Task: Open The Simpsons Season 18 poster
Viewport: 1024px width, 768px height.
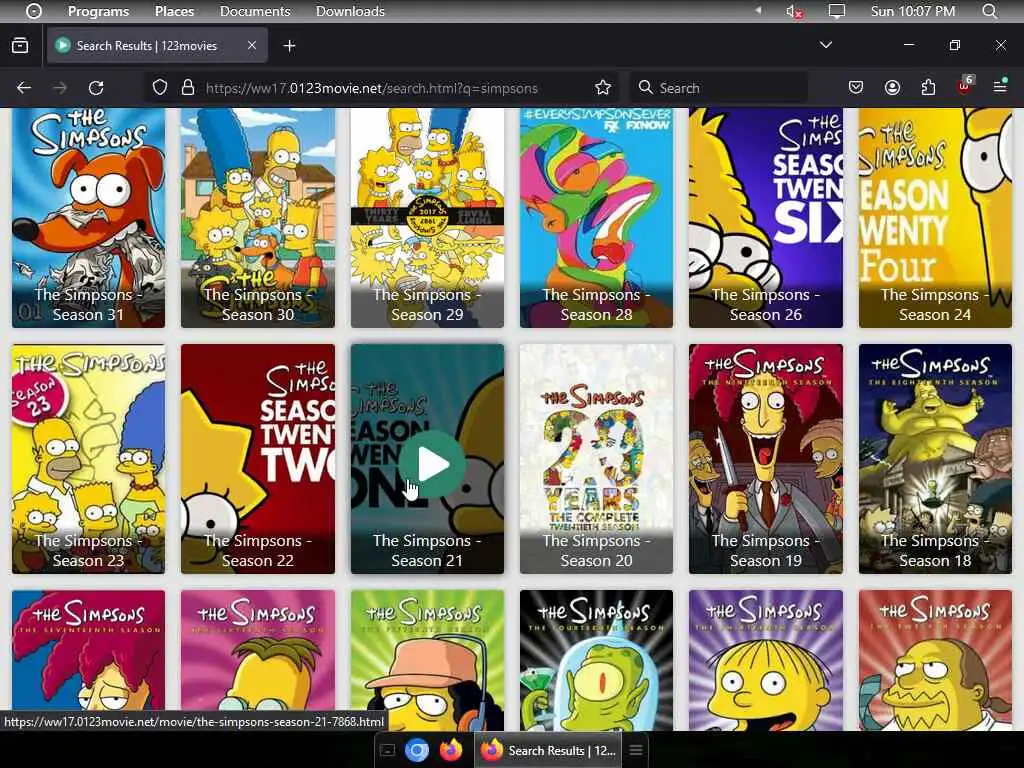Action: coord(935,459)
